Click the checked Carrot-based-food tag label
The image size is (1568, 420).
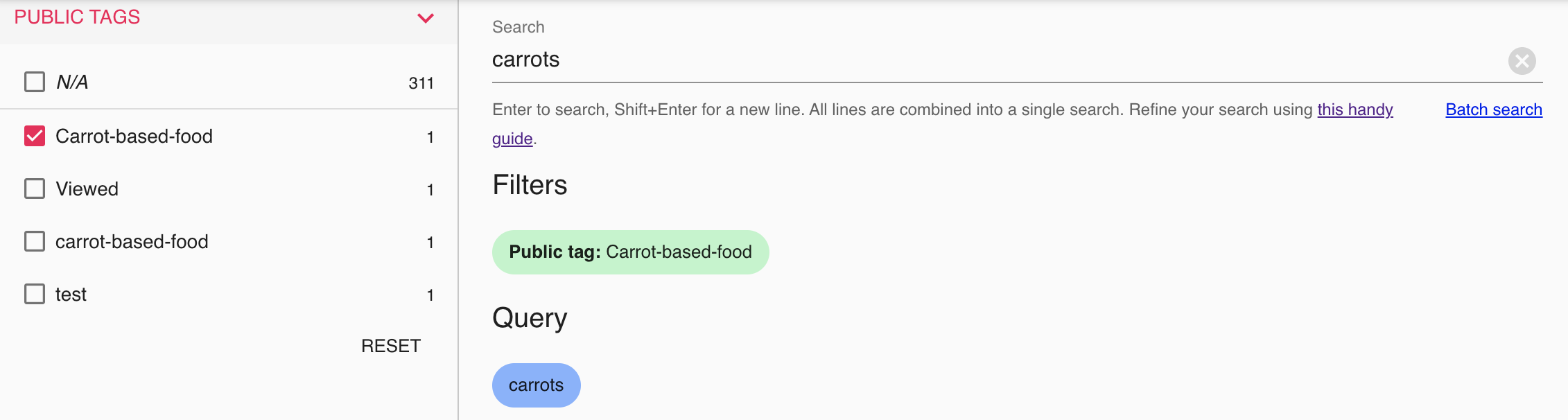[134, 137]
